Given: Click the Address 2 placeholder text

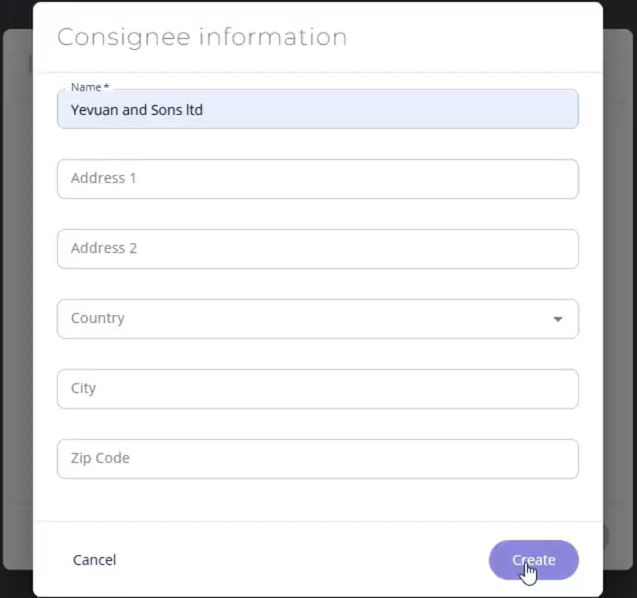Looking at the screenshot, I should 104,248.
